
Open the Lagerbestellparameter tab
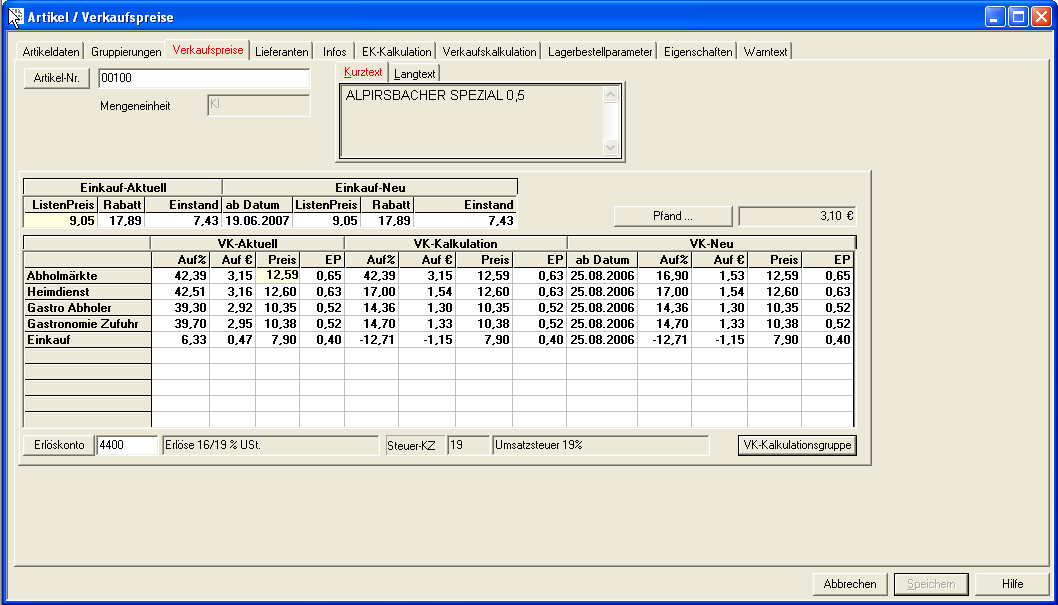click(600, 52)
